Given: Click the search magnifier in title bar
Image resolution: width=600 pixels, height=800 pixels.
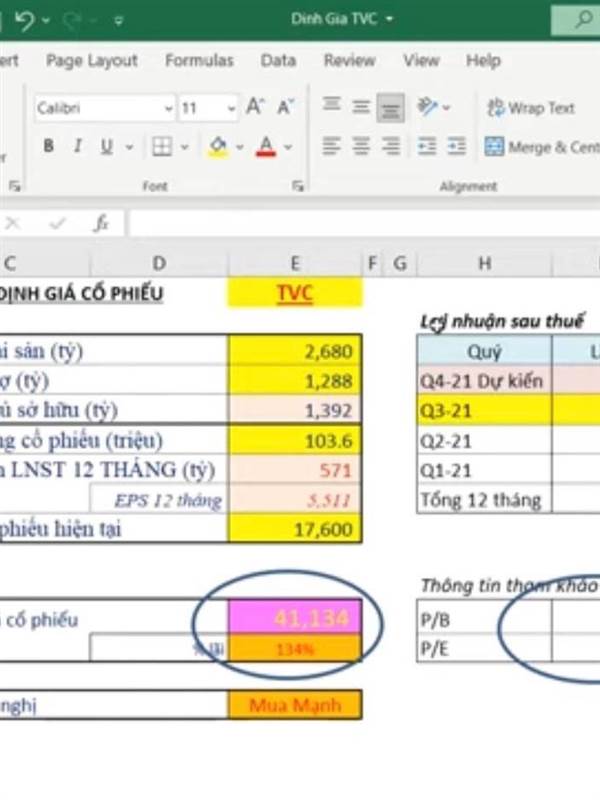Looking at the screenshot, I should 583,19.
